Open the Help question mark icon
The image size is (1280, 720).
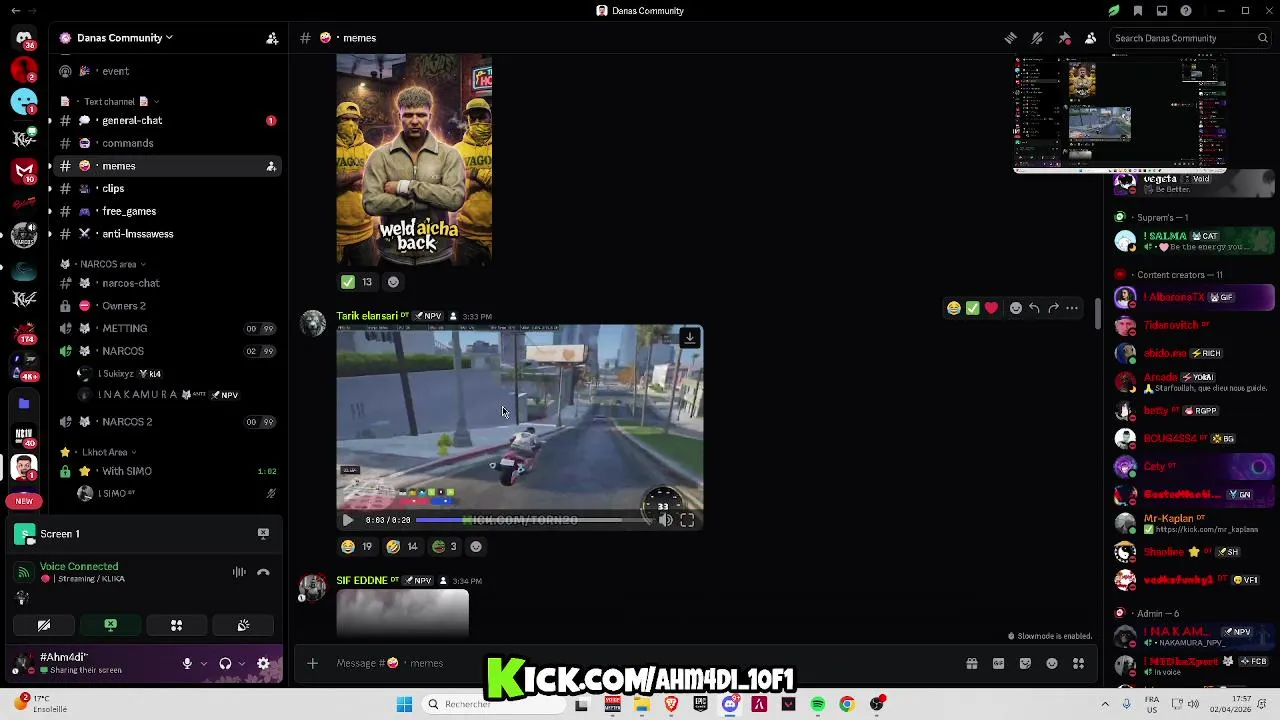coord(1186,11)
